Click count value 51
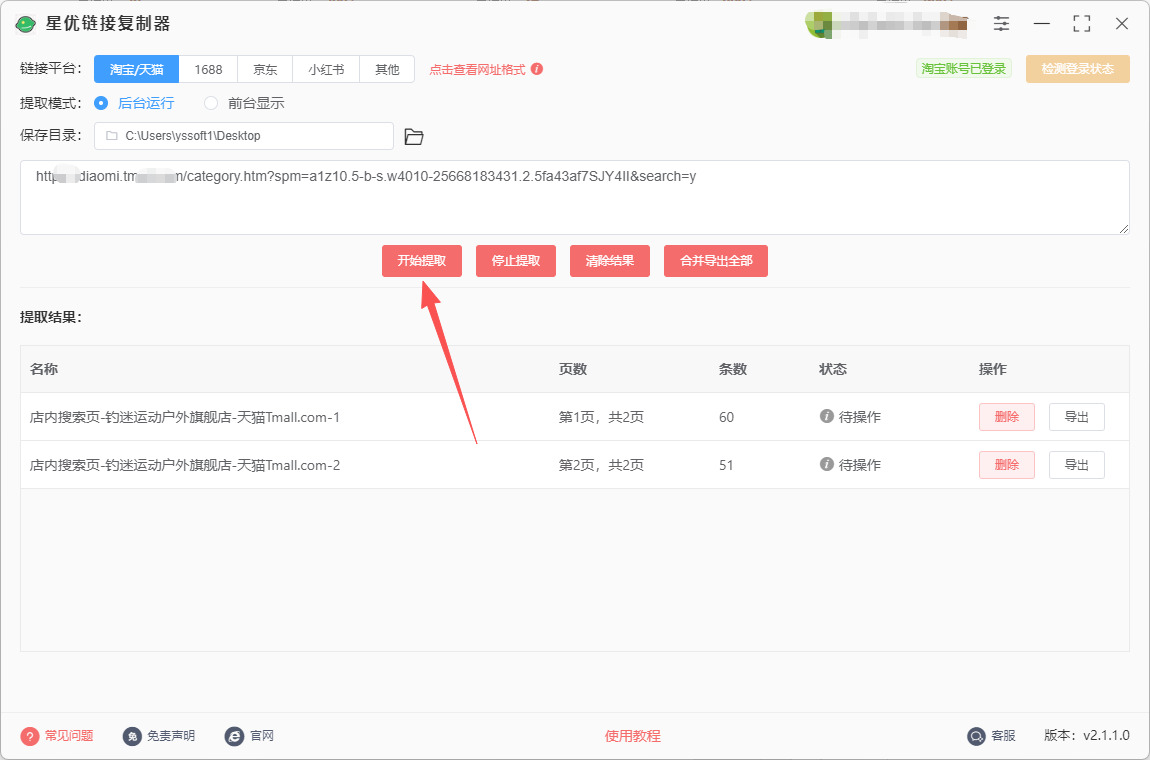This screenshot has width=1150, height=760. coord(726,465)
